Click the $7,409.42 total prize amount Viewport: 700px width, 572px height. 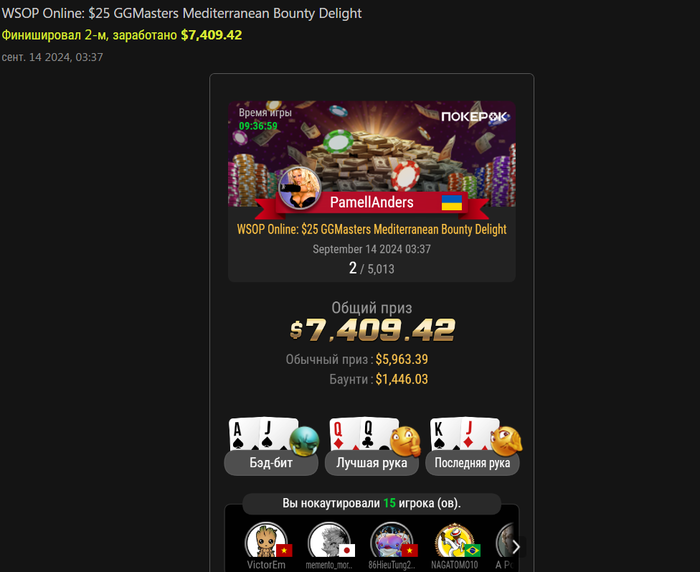click(x=372, y=330)
